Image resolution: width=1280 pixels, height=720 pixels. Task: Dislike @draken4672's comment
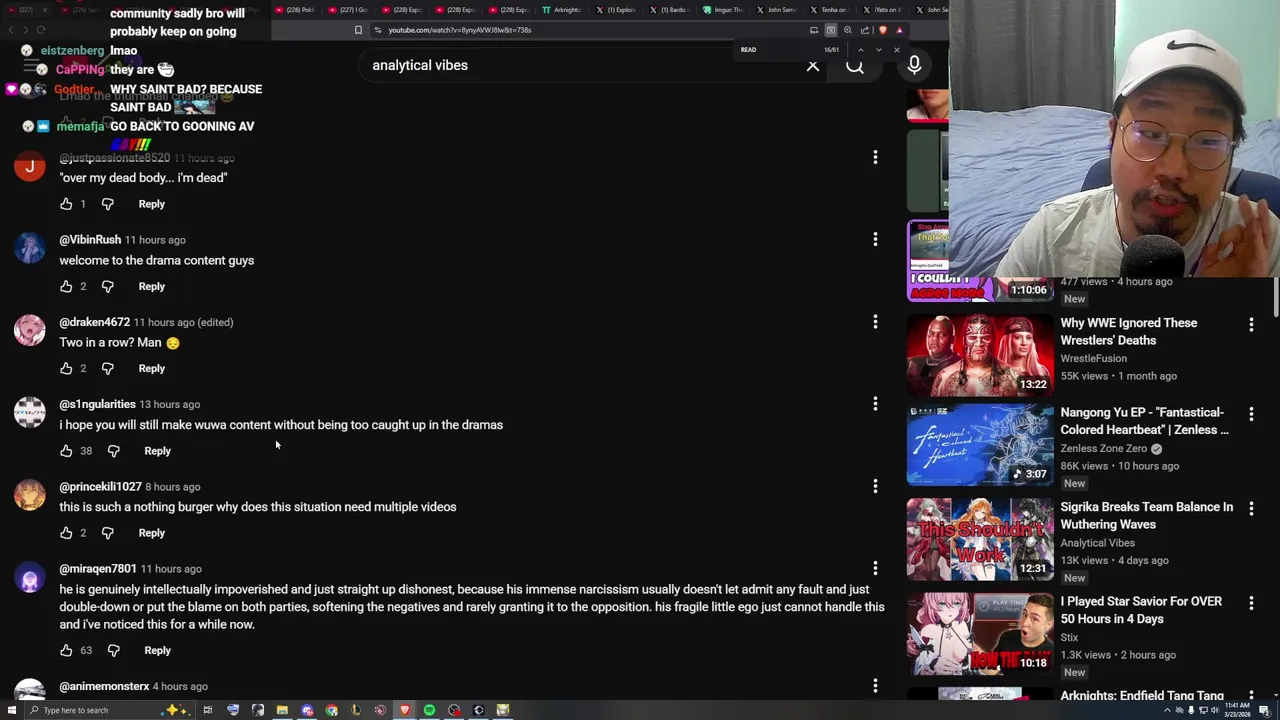pos(108,368)
